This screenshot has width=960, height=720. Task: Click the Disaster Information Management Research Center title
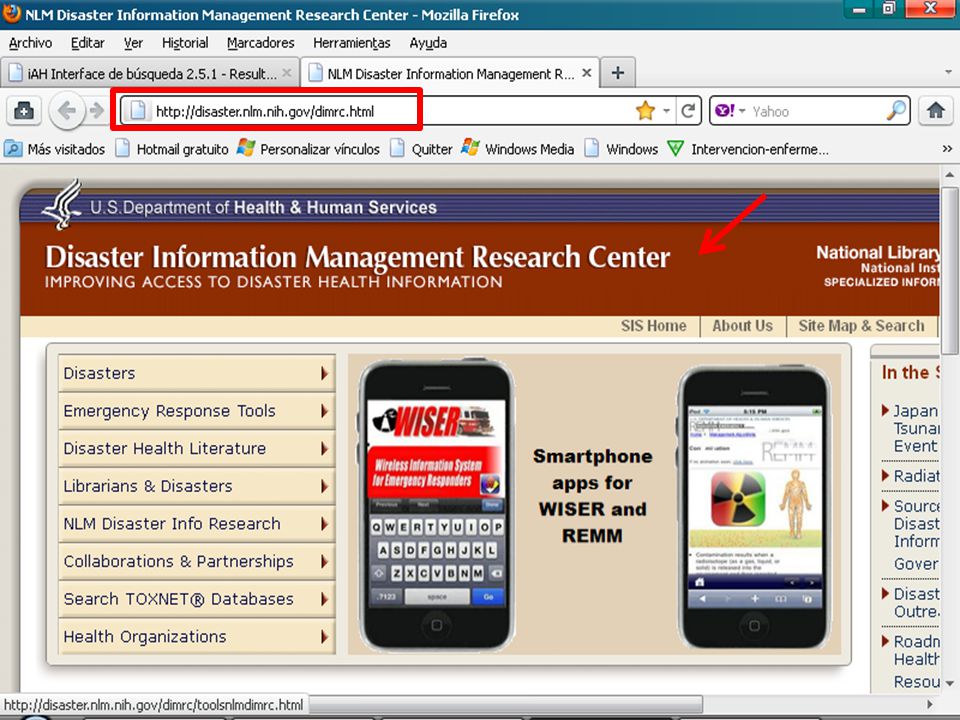click(358, 257)
